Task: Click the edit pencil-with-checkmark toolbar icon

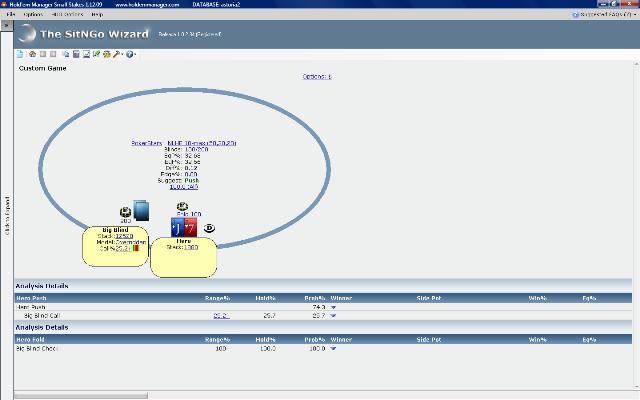Action: pyautogui.click(x=96, y=54)
